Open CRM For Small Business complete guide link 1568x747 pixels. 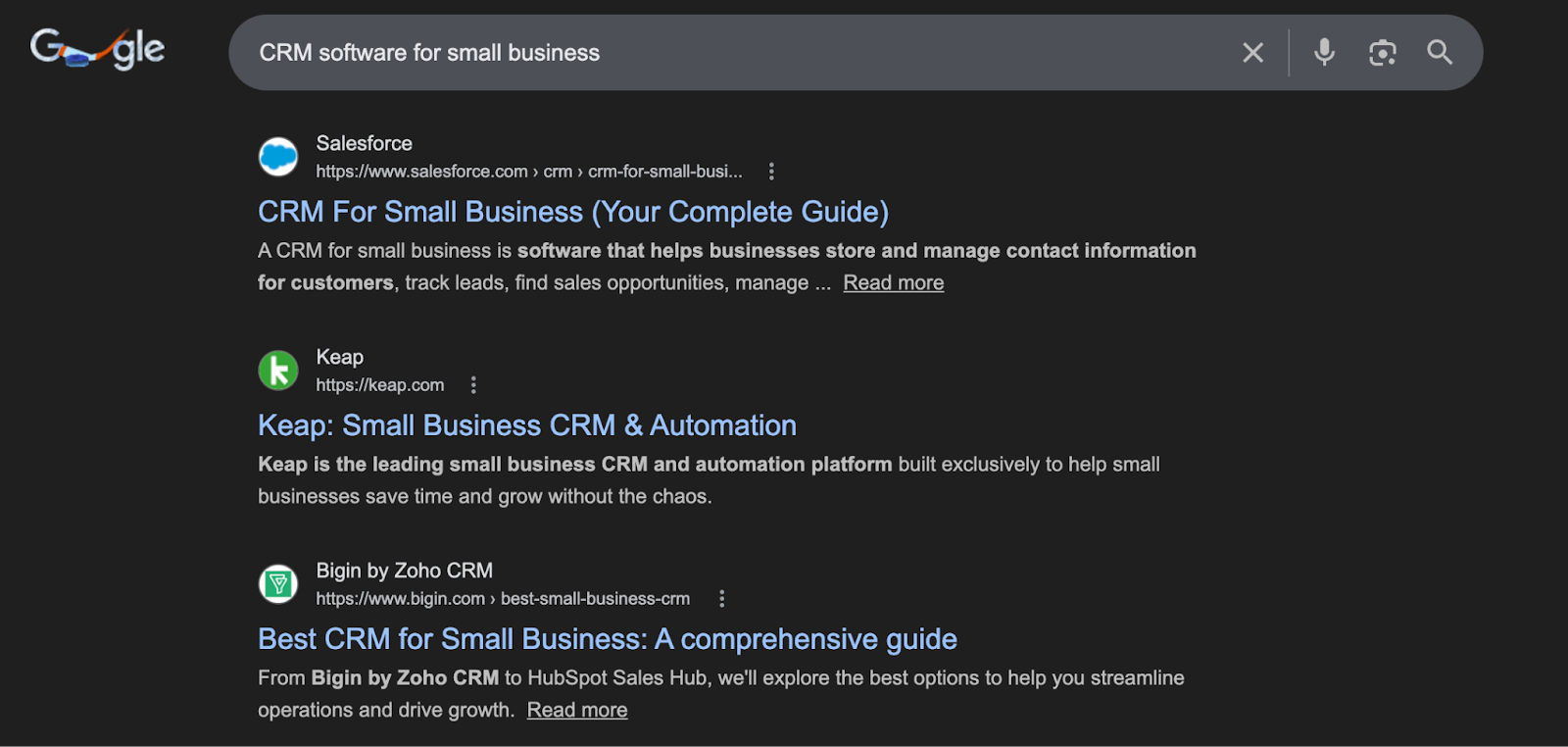[573, 212]
